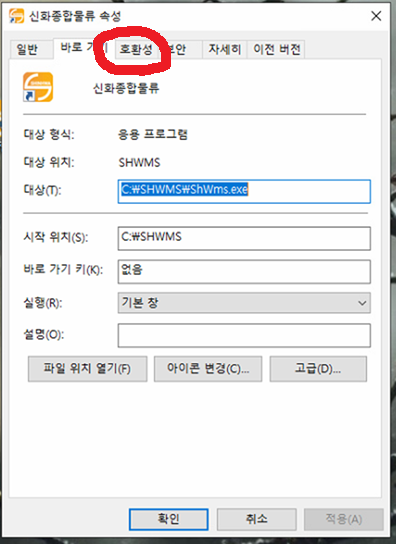Click the title bar application icon
396x544 pixels.
coord(16,16)
